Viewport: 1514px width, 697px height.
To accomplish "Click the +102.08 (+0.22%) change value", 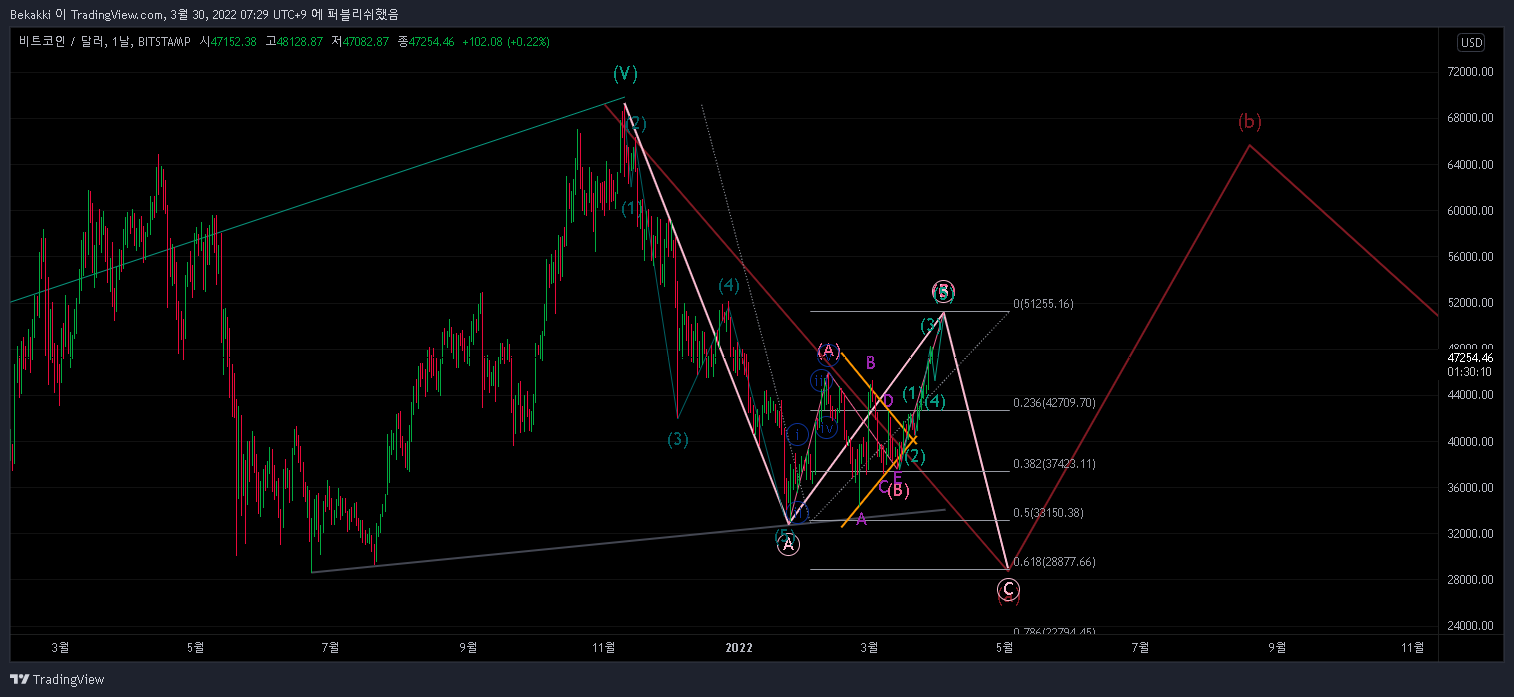I will 505,41.
